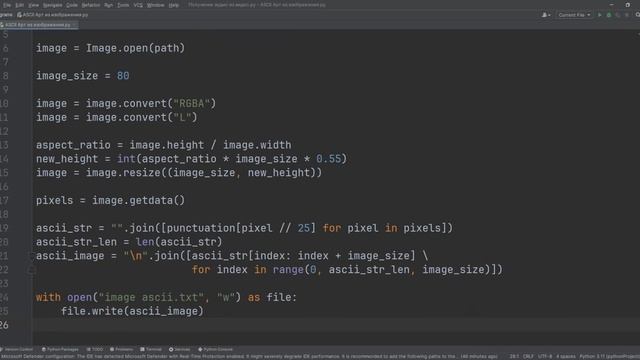640x360 pixels.
Task: Click the Python 3.11 interpreter indicator
Action: [x=609, y=357]
